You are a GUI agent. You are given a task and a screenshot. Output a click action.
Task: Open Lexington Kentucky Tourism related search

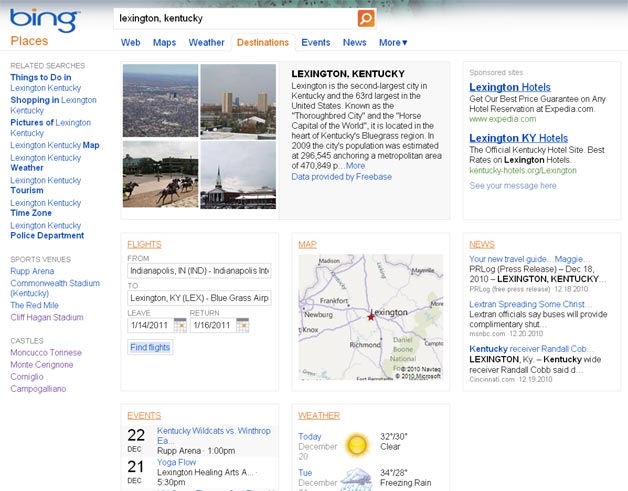point(46,185)
